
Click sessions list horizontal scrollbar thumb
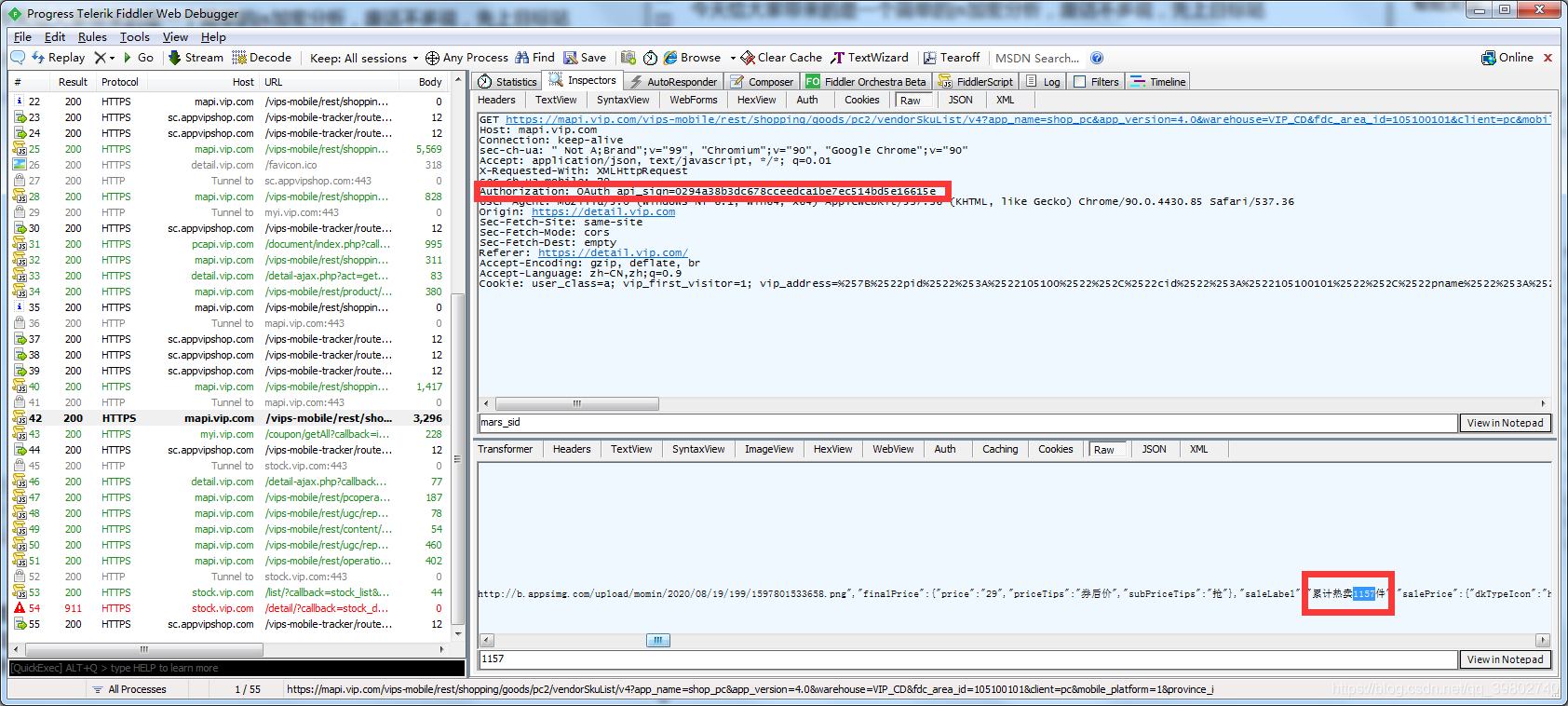tap(143, 648)
